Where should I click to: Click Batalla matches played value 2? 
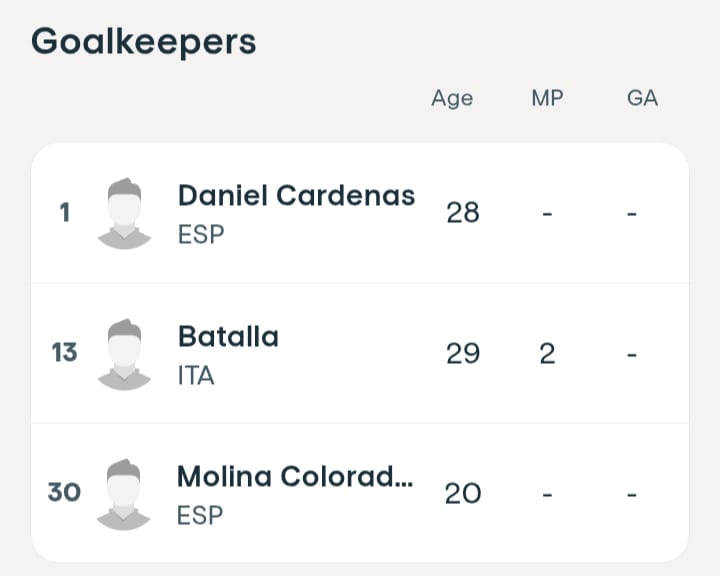[547, 353]
